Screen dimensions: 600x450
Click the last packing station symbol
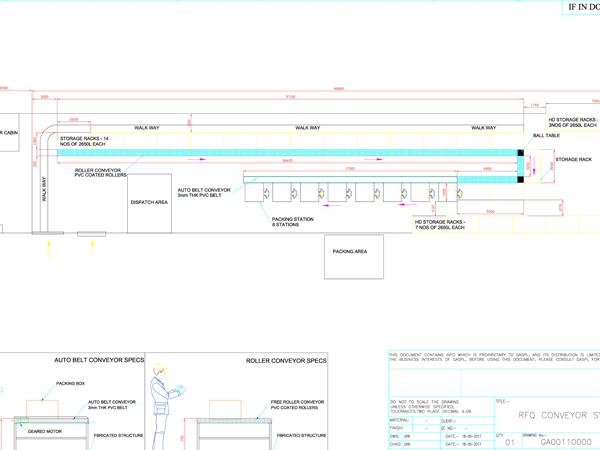point(459,192)
